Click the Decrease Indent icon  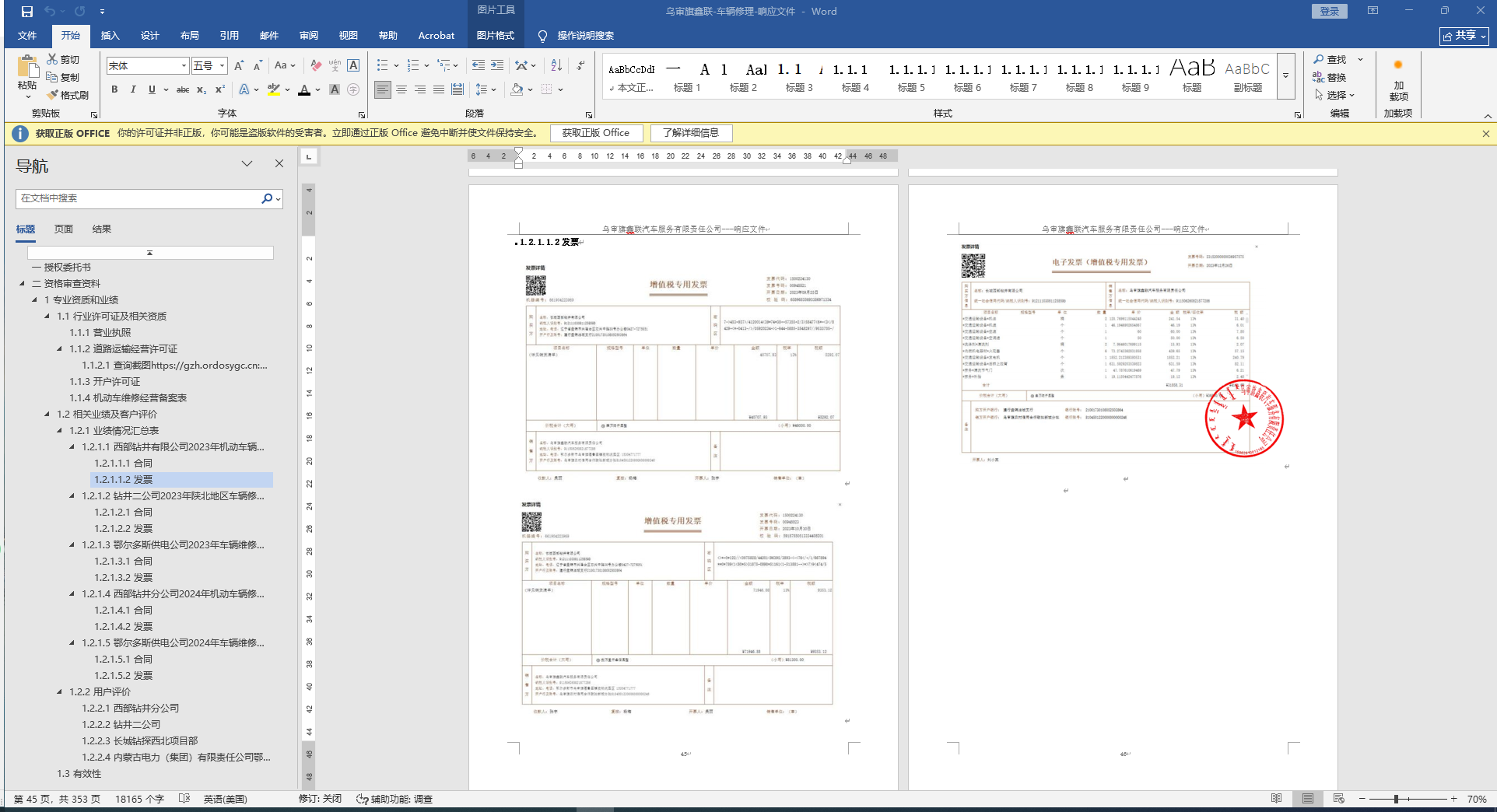click(478, 66)
